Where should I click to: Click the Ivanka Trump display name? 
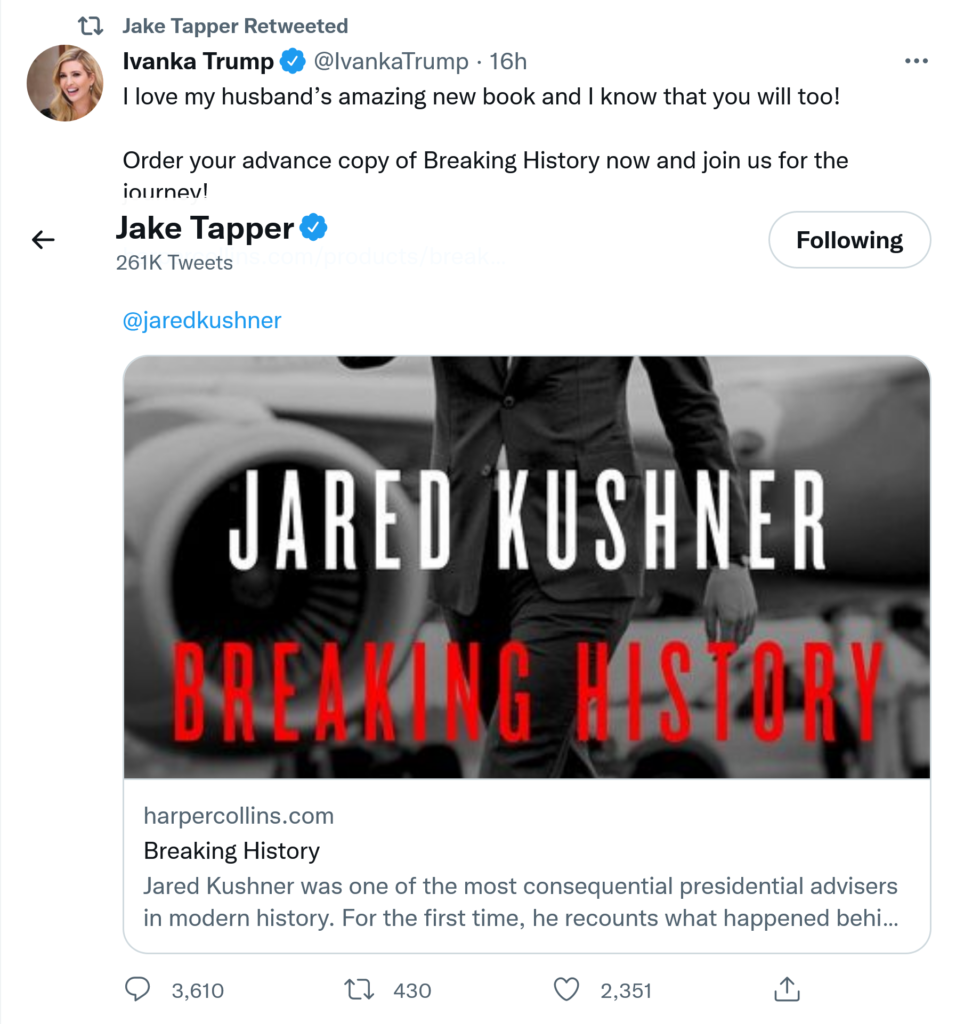(x=197, y=62)
